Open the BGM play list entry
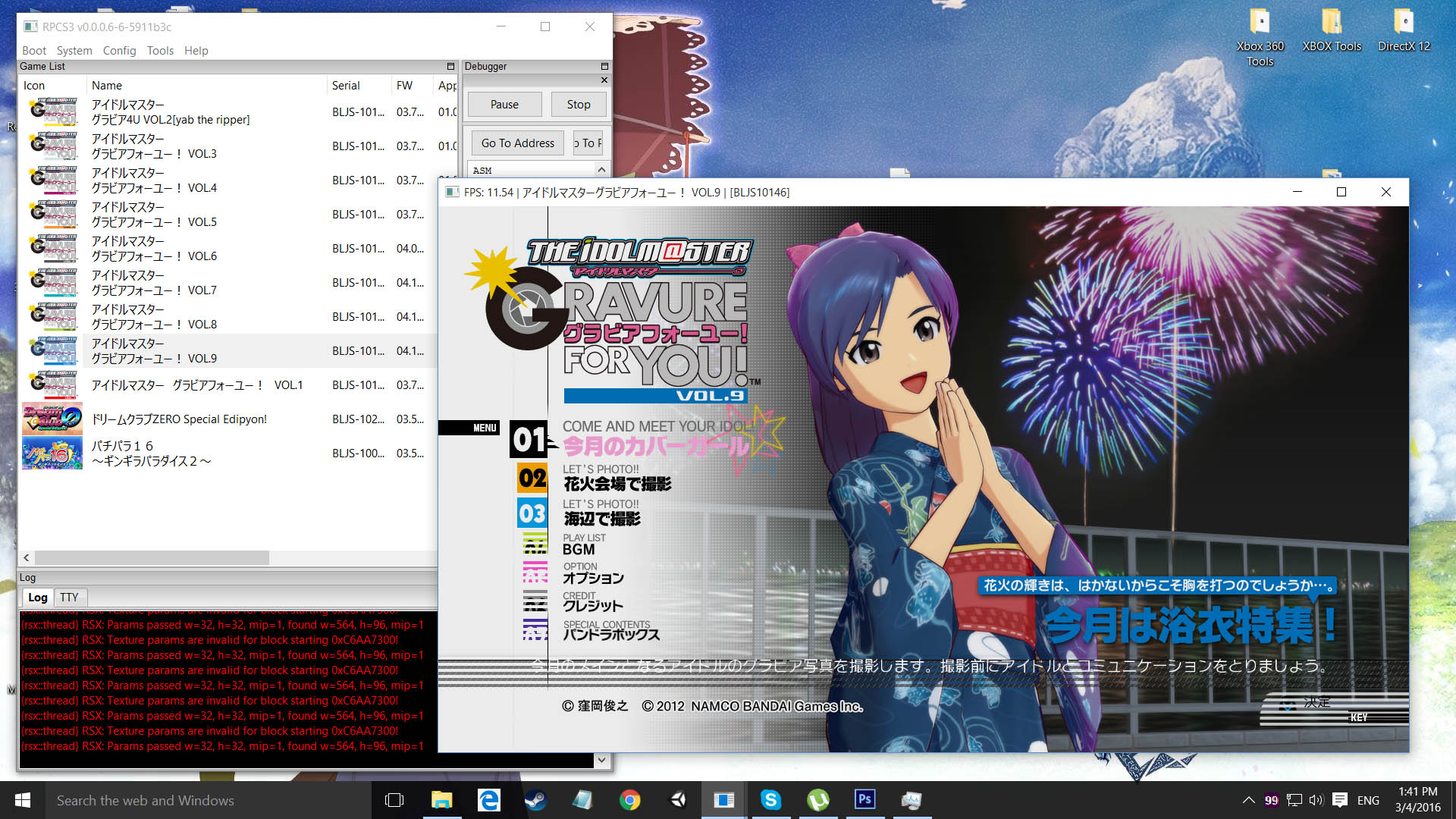Viewport: 1456px width, 819px height. [565, 544]
